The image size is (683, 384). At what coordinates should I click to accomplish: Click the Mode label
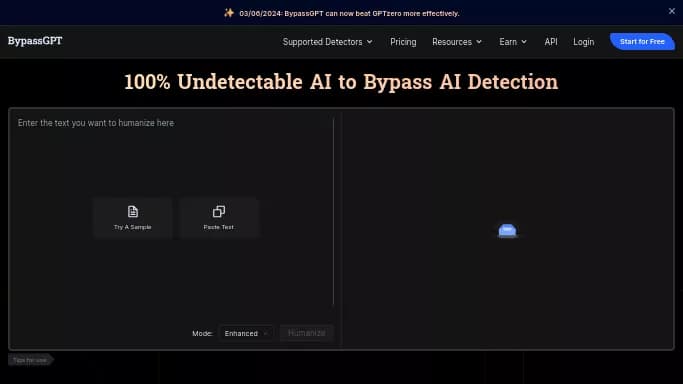pos(202,333)
